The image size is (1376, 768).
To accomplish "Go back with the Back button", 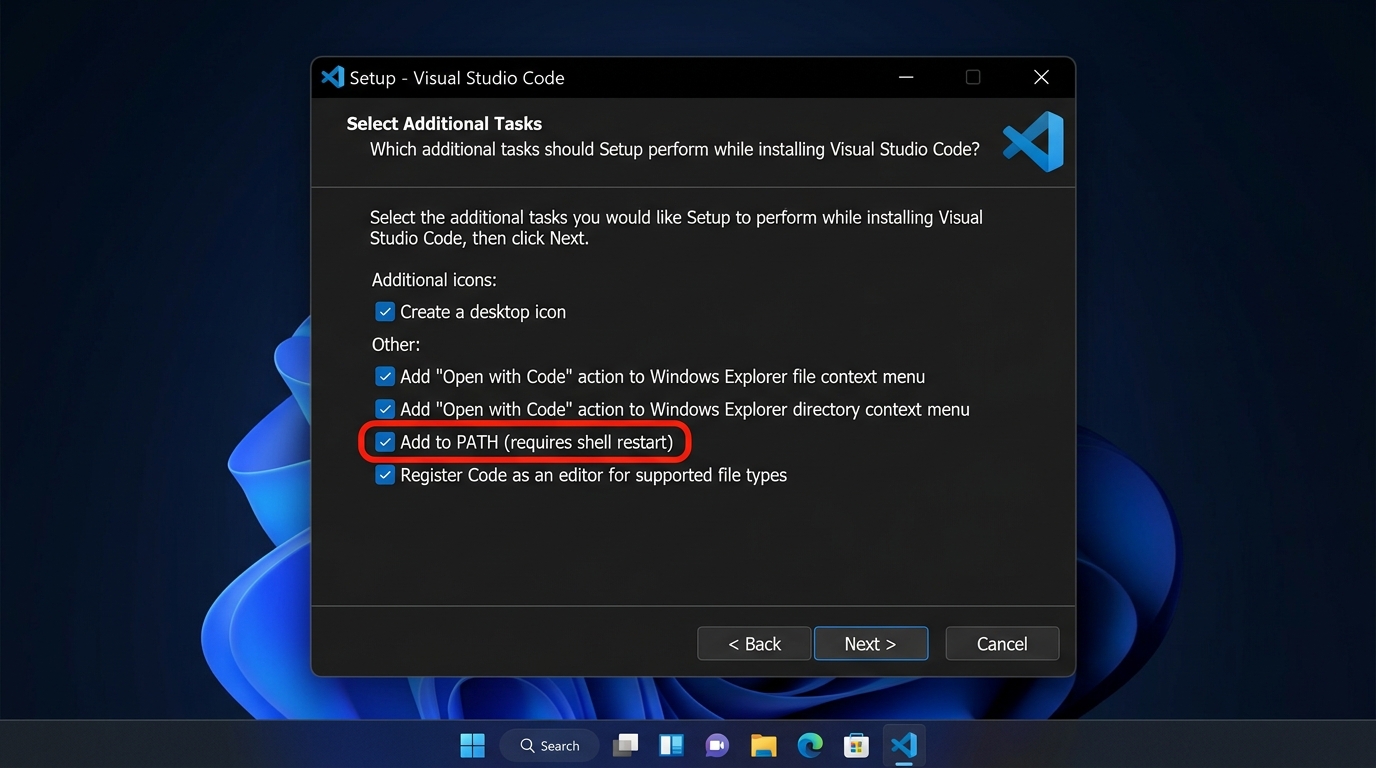I will 754,644.
